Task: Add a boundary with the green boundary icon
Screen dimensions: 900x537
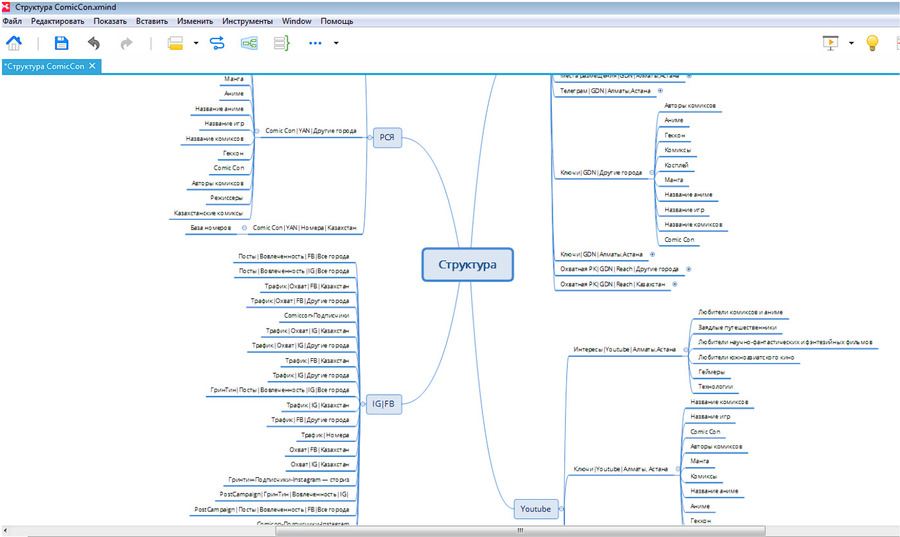Action: (x=249, y=43)
